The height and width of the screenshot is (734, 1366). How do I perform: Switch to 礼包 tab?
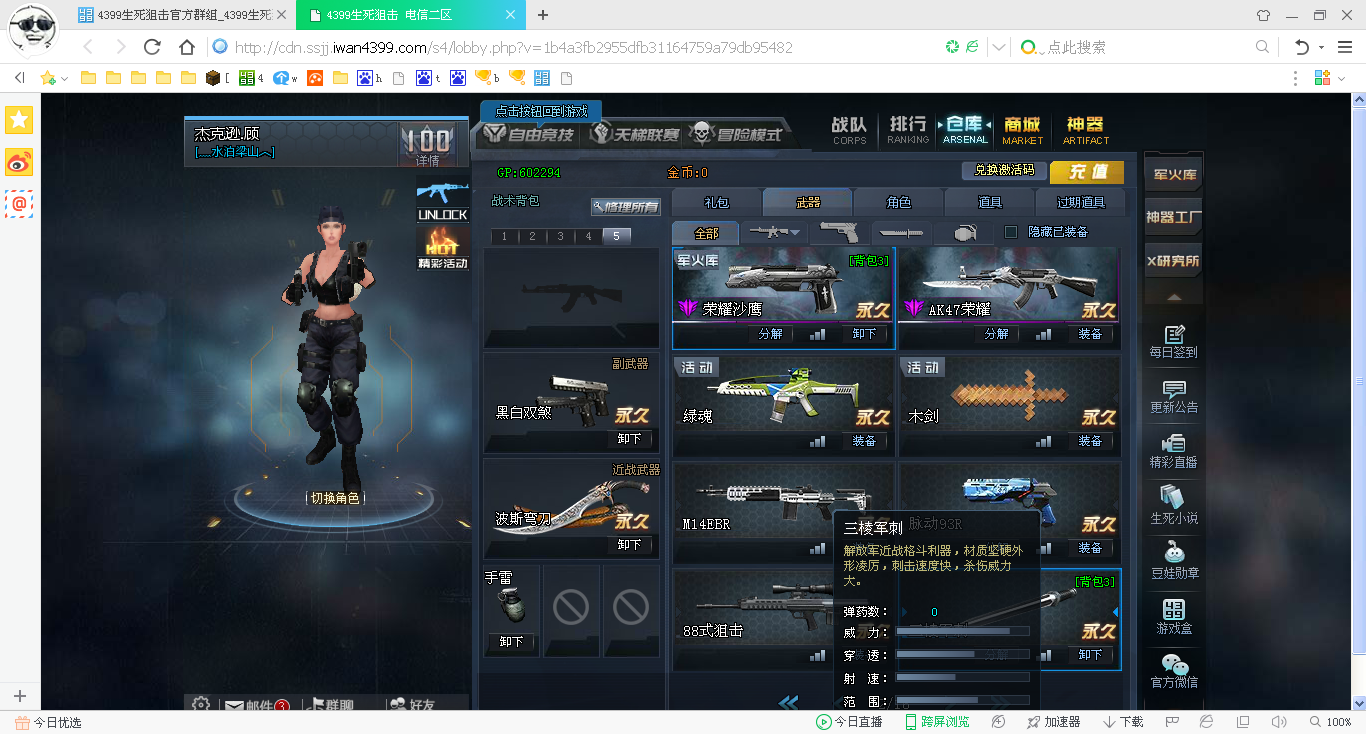(717, 202)
